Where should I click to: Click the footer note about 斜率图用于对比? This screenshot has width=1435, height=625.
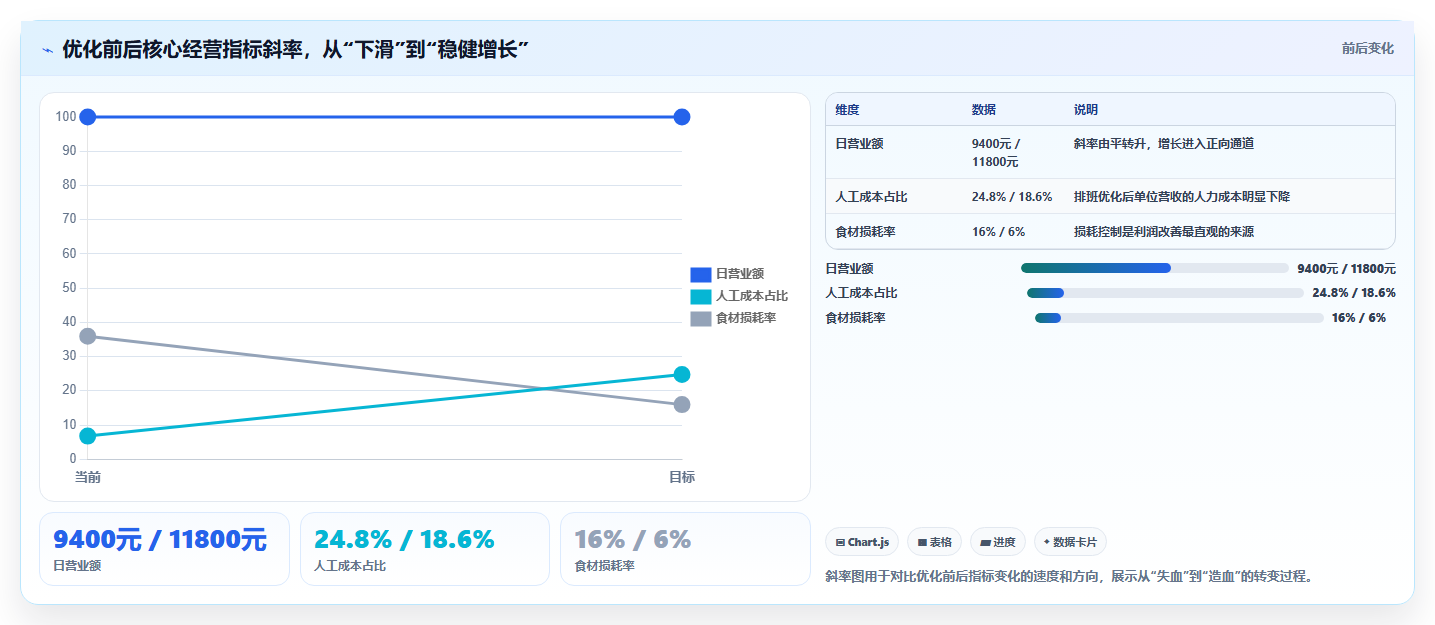point(1068,577)
